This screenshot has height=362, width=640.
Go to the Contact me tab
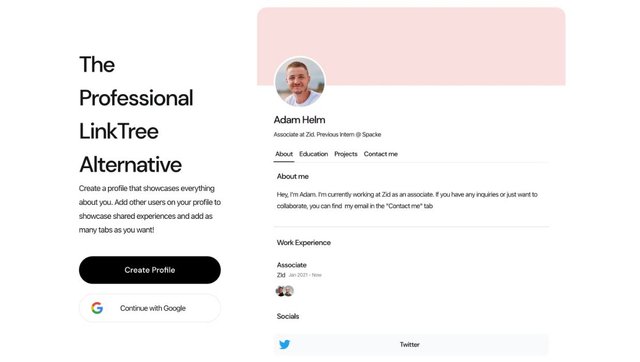(381, 154)
